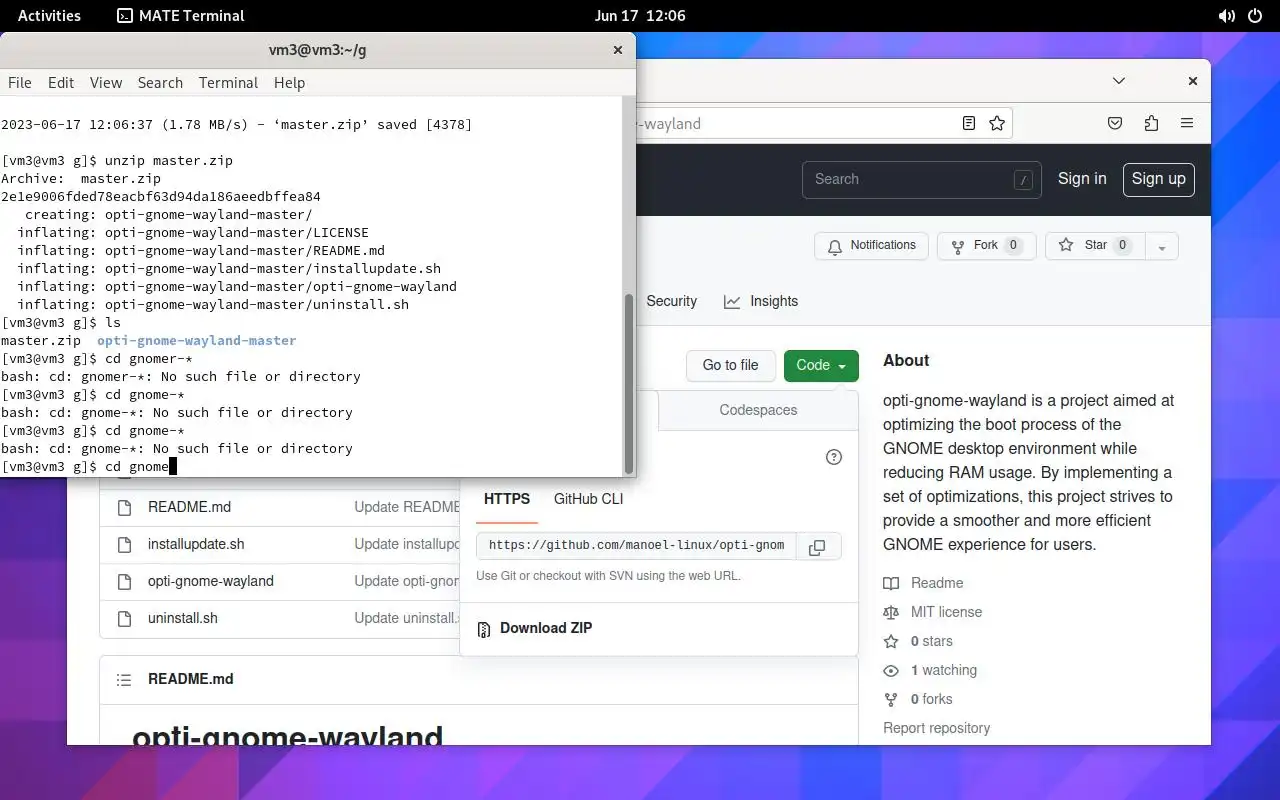
Task: Click file icon next to uninstall.sh
Action: [124, 619]
